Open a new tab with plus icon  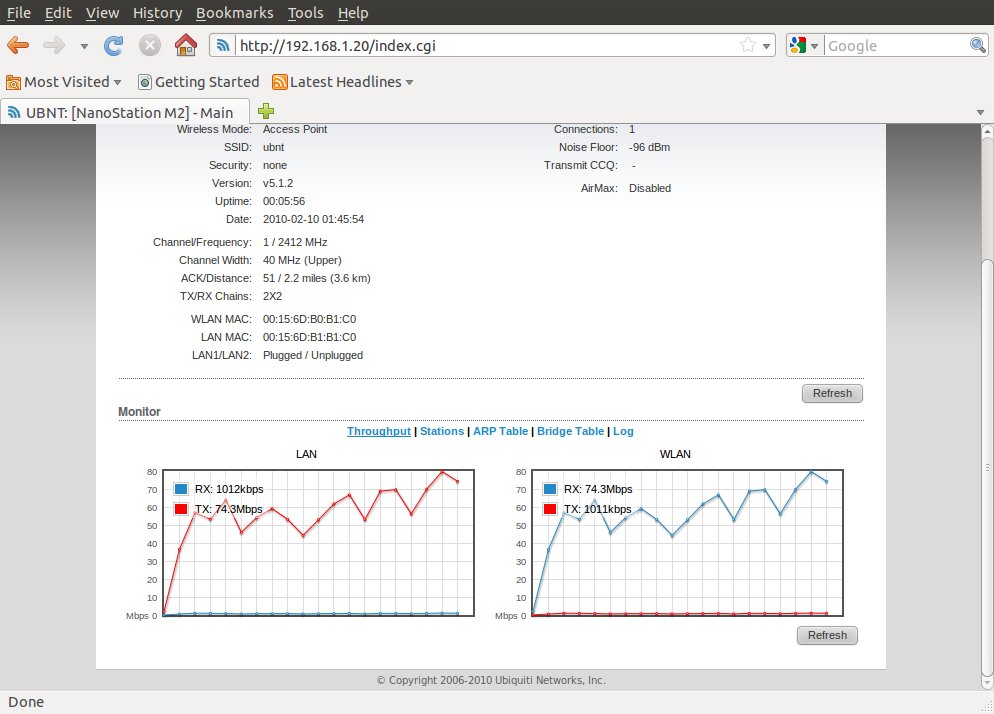point(266,111)
